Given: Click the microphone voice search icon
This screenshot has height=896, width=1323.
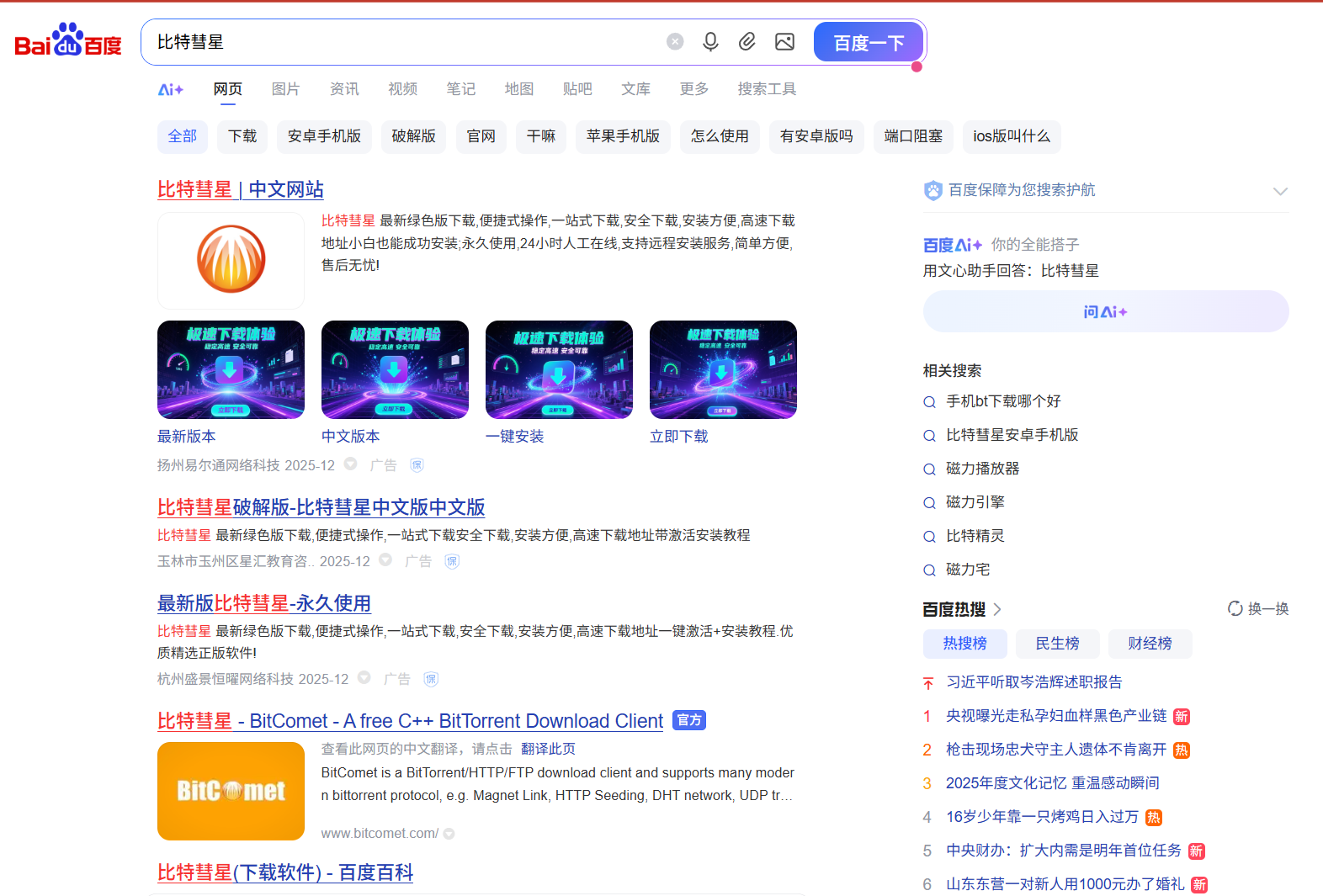Looking at the screenshot, I should [x=710, y=42].
